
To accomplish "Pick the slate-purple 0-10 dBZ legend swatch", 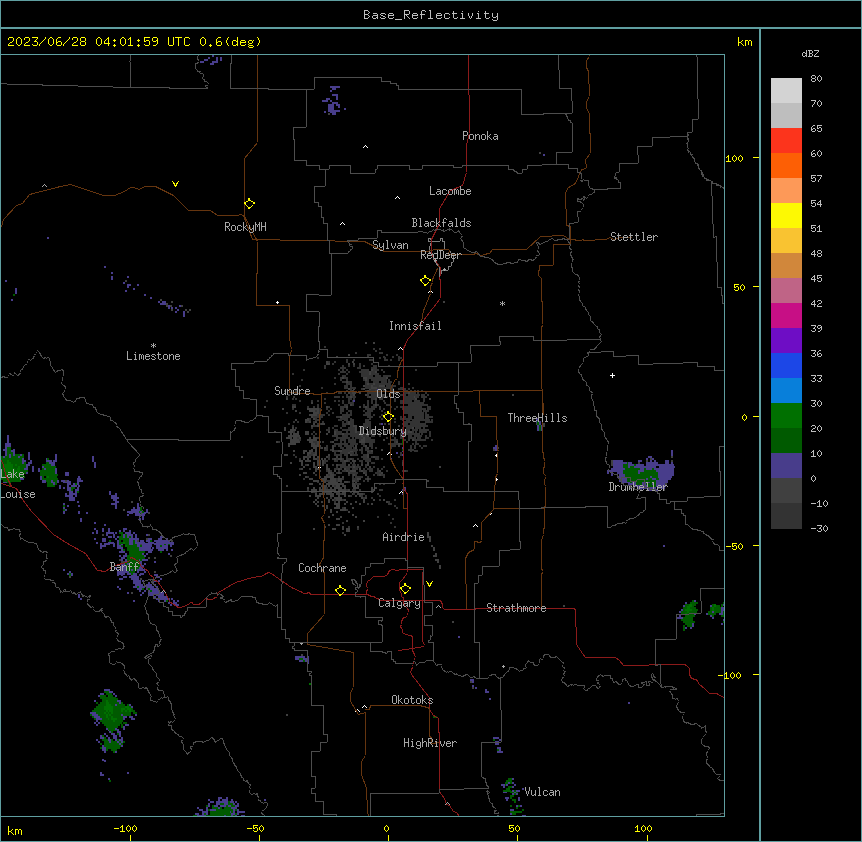I will point(786,466).
